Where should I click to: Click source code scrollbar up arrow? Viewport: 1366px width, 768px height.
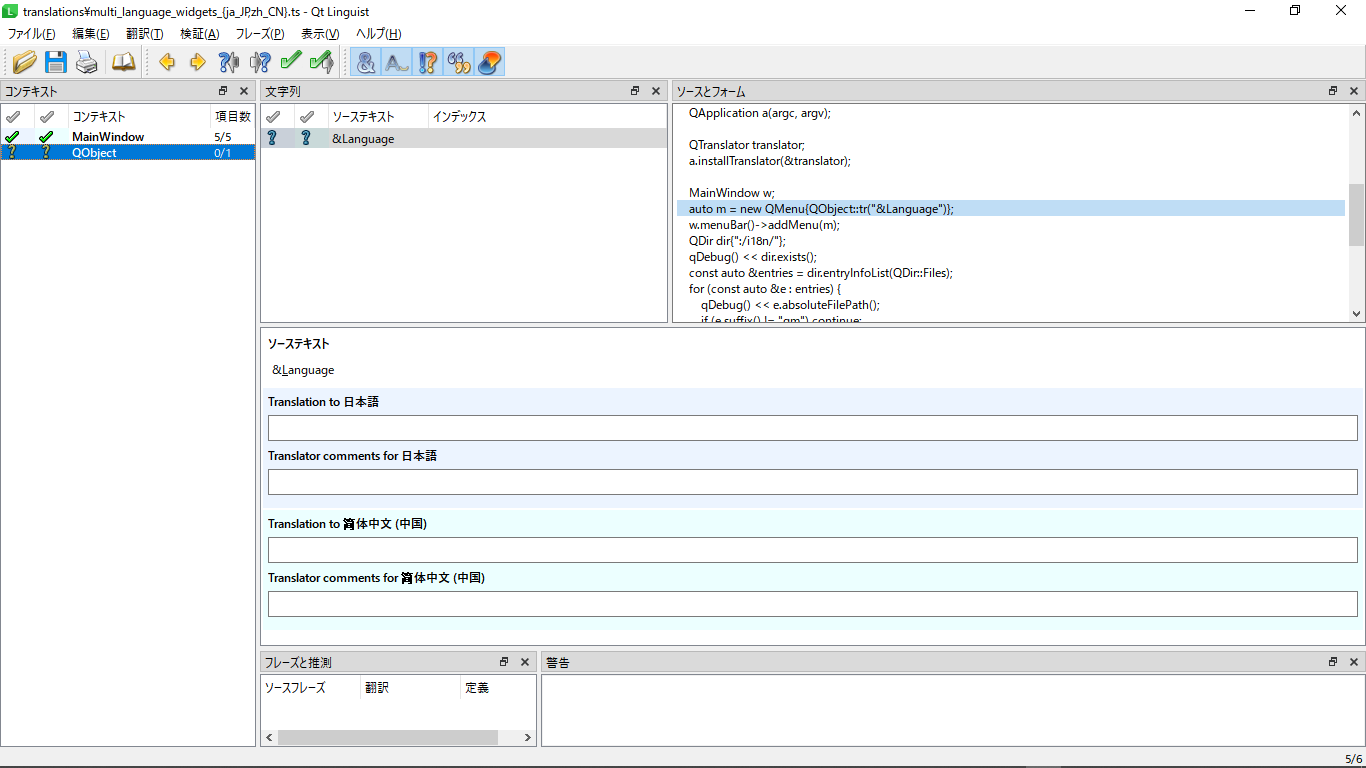pyautogui.click(x=1356, y=113)
